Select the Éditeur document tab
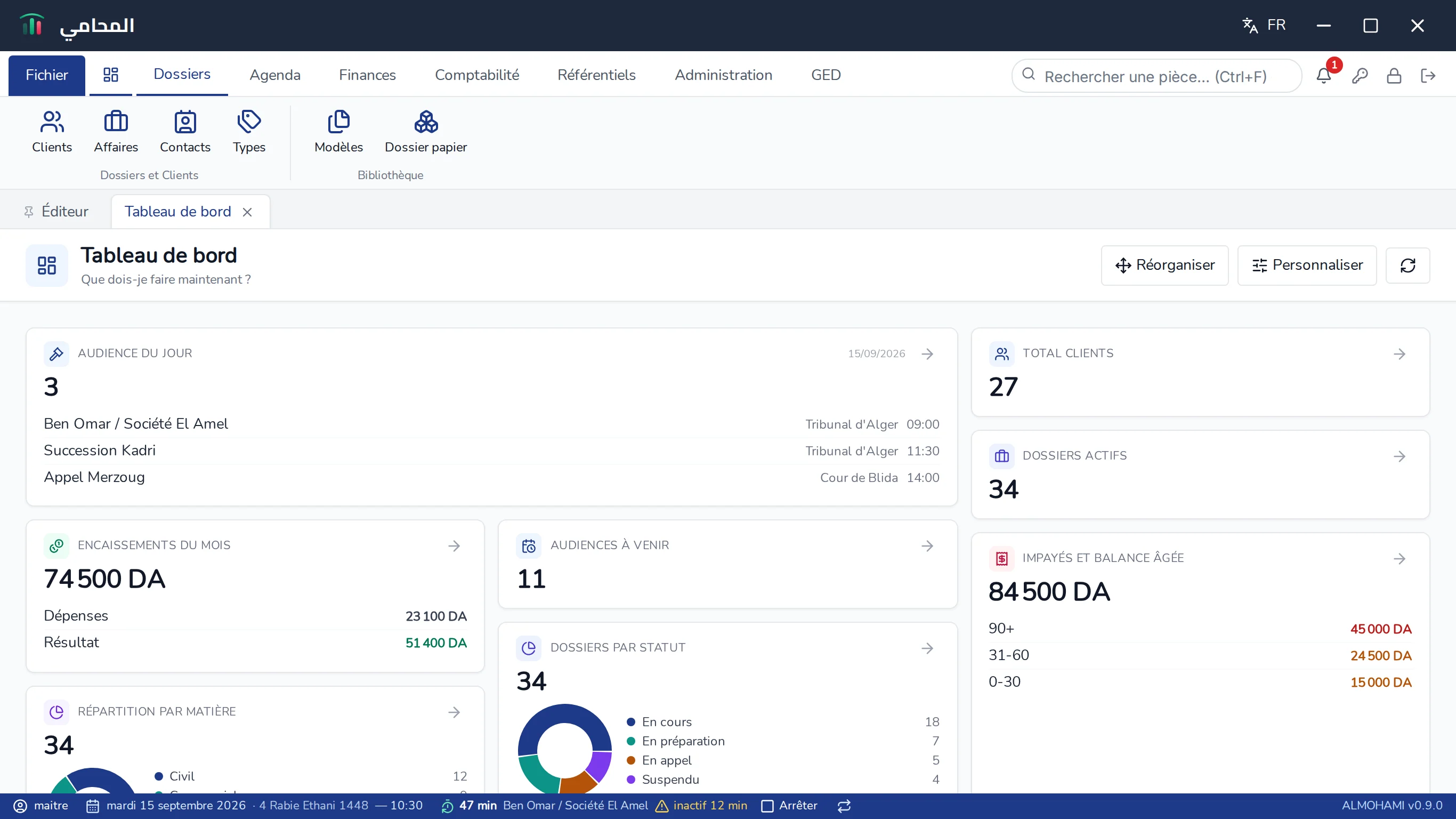The height and width of the screenshot is (819, 1456). click(x=56, y=212)
